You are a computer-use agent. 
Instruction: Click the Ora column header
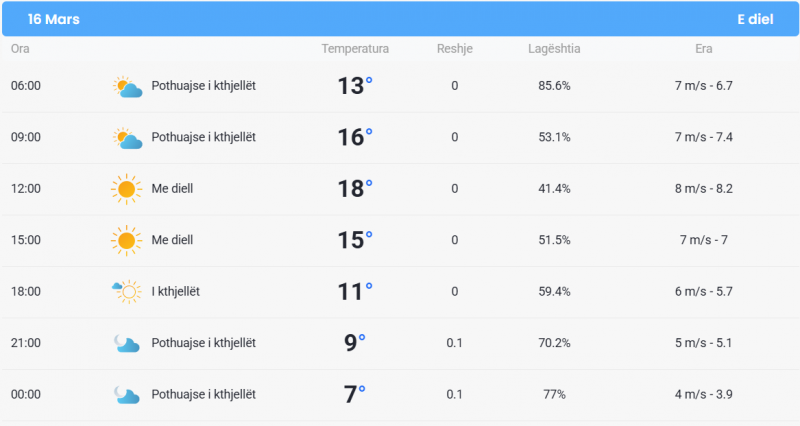tap(20, 49)
